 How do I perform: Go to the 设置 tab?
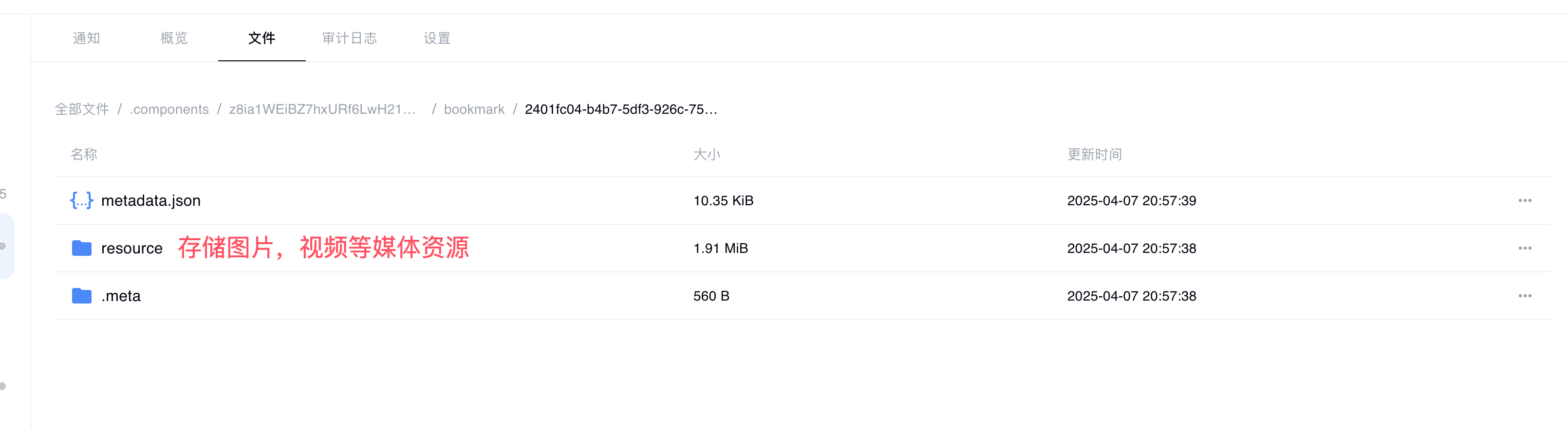pos(437,38)
